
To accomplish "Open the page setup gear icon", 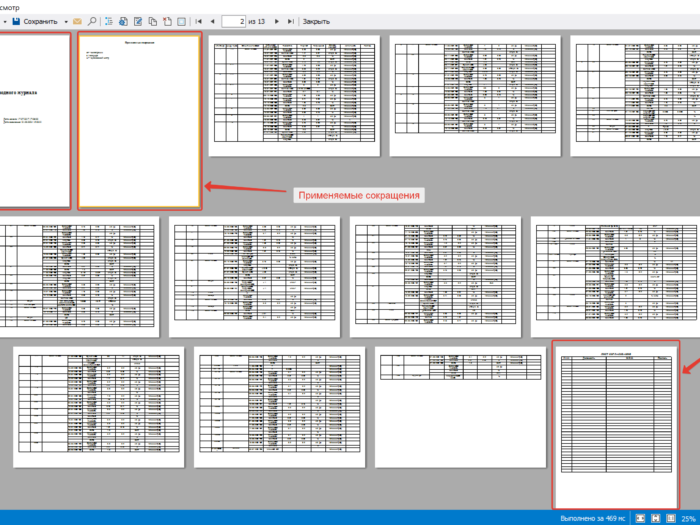I will [x=123, y=21].
